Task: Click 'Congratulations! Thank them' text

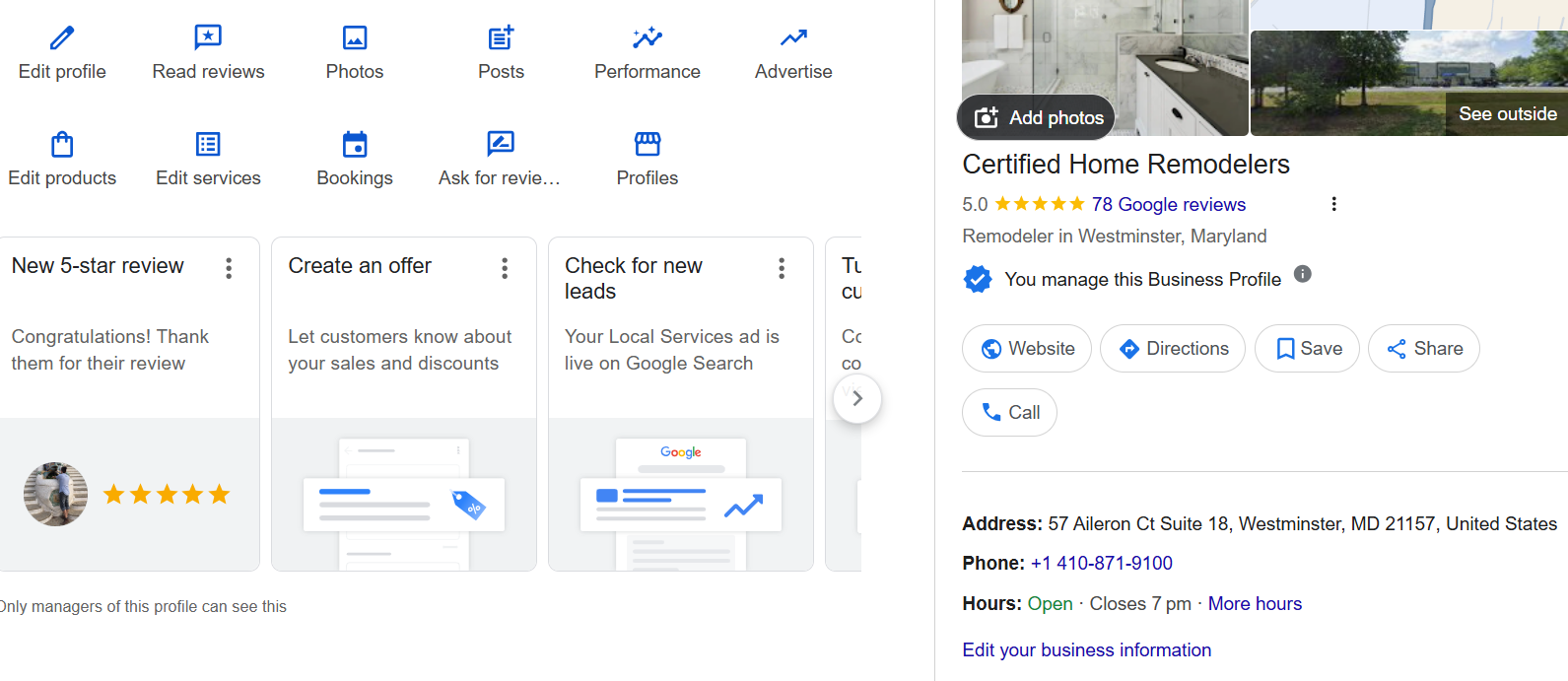Action: click(x=110, y=350)
